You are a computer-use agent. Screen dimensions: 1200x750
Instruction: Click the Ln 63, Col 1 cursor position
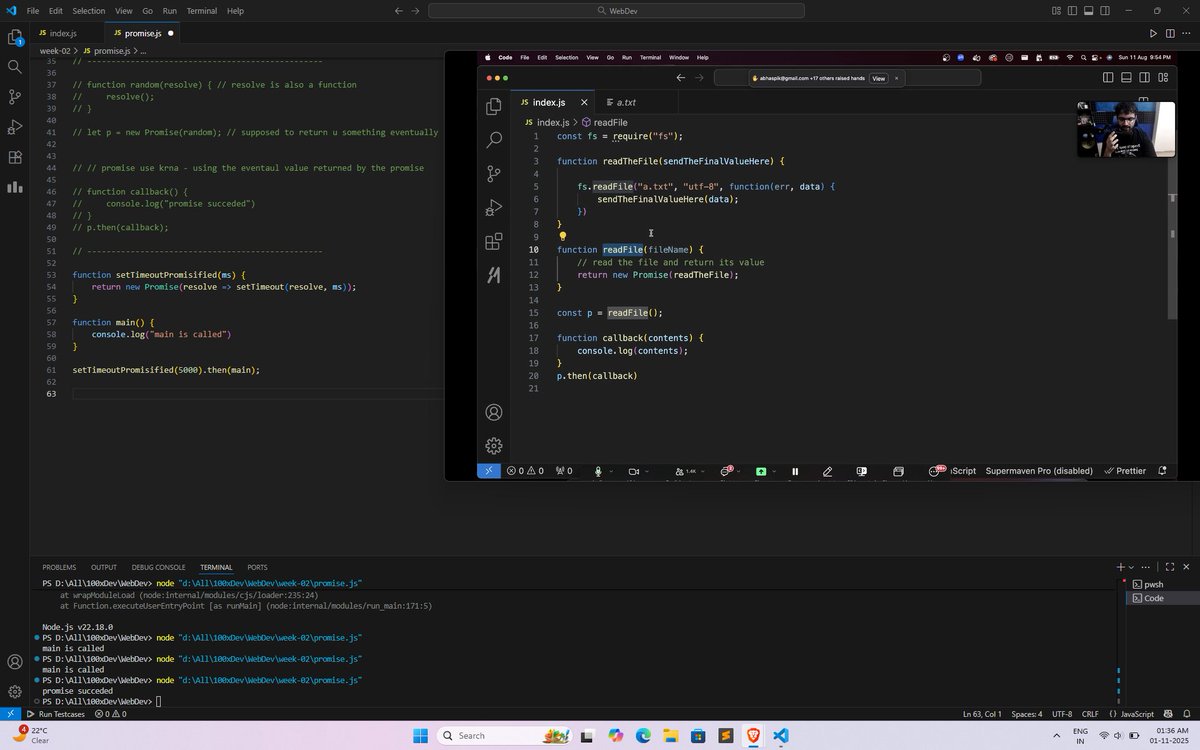[982, 714]
